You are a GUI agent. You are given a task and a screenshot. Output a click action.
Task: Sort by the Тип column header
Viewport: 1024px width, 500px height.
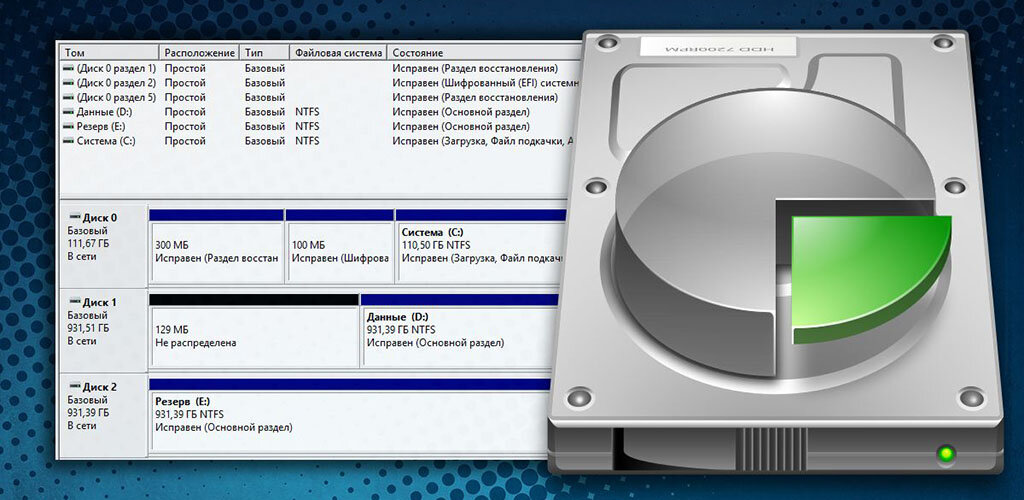coord(264,53)
